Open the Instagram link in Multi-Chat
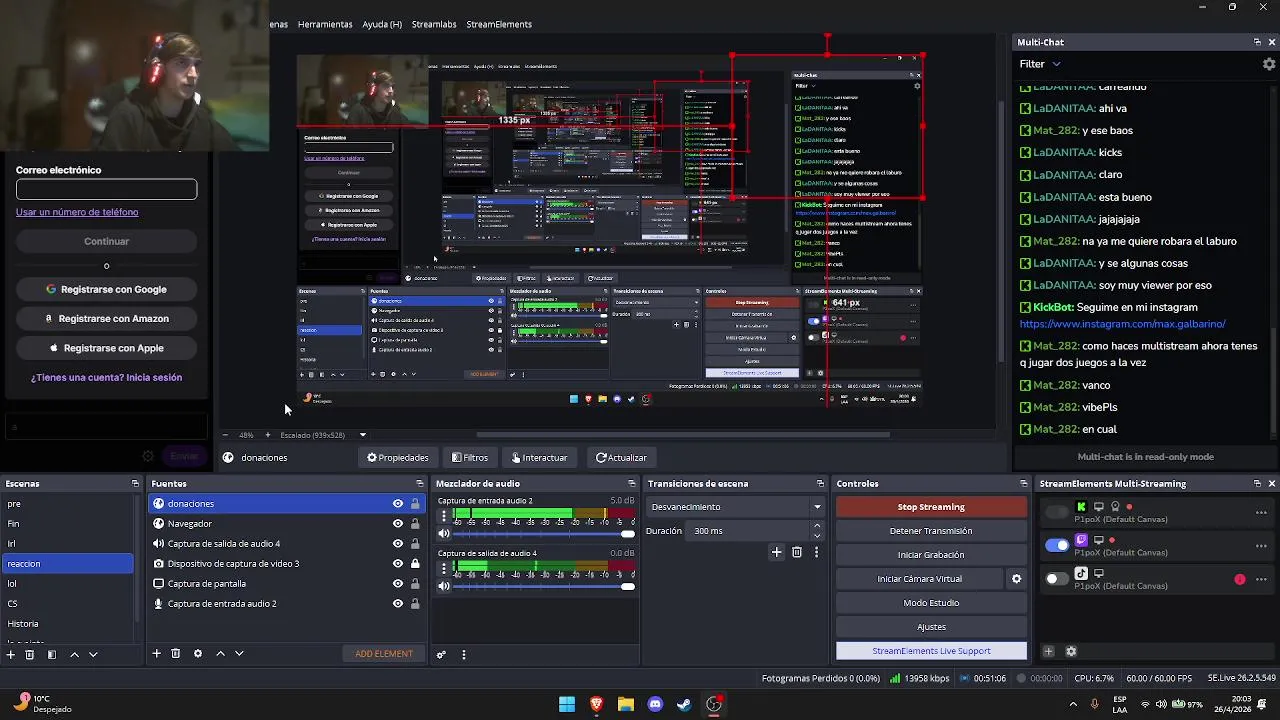Screen dimensions: 1280x720 [1122, 324]
